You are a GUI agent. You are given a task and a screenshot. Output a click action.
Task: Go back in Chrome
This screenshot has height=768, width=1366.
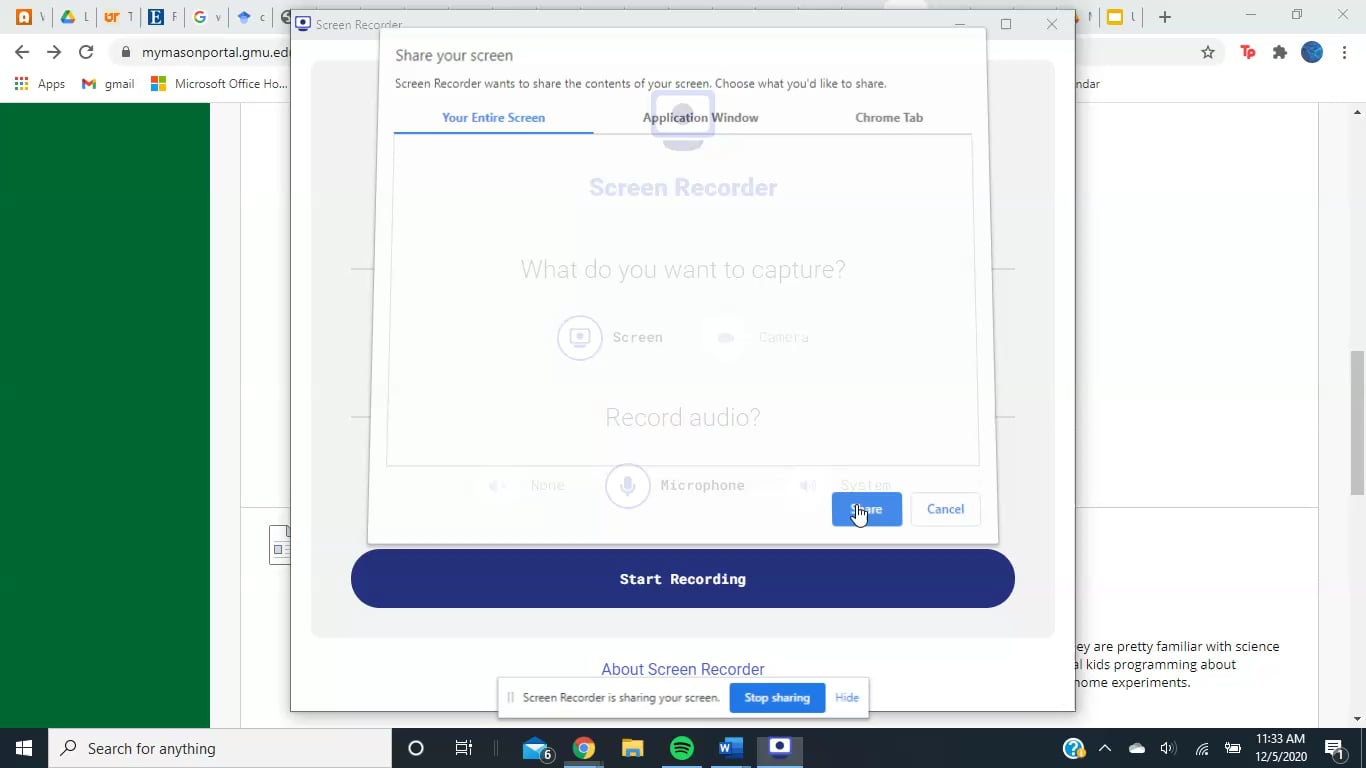[22, 52]
